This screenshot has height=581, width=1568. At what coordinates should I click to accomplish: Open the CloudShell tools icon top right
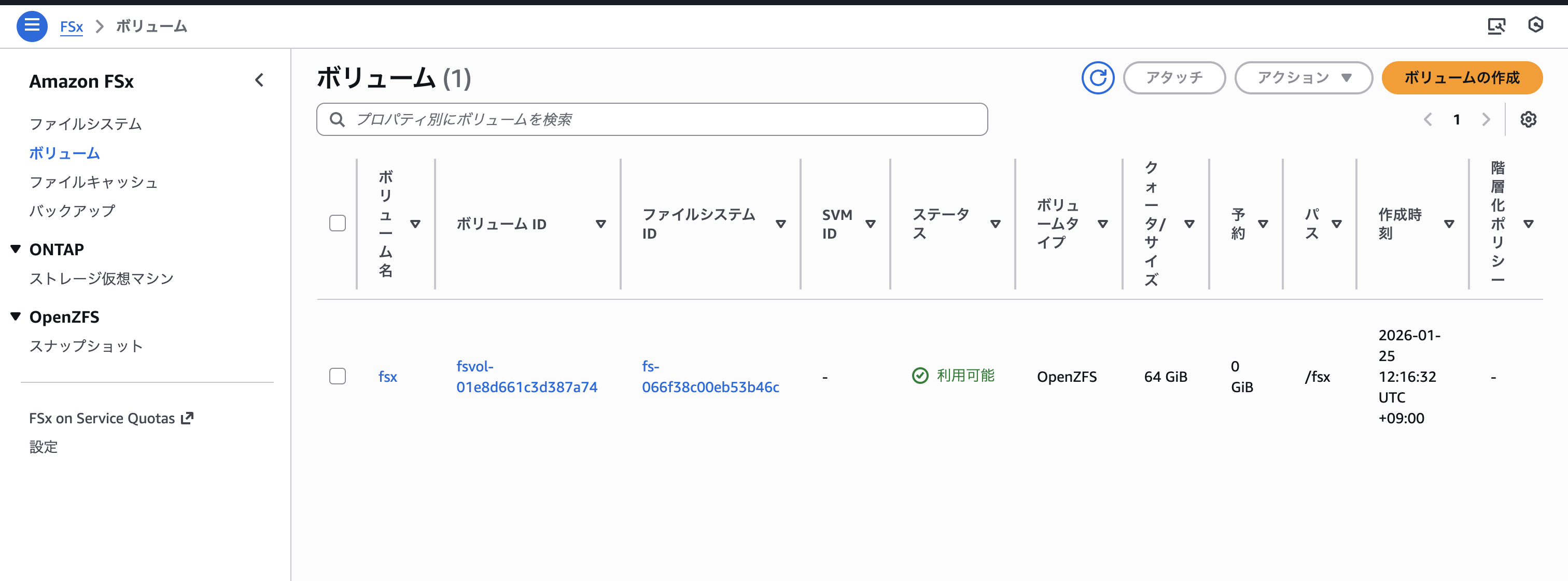[x=1497, y=25]
